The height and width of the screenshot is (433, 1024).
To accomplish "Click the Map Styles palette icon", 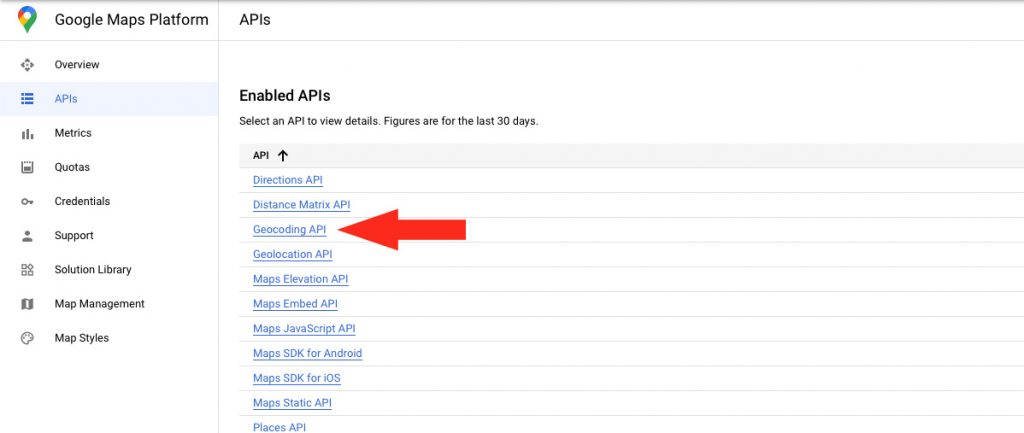I will [27, 338].
